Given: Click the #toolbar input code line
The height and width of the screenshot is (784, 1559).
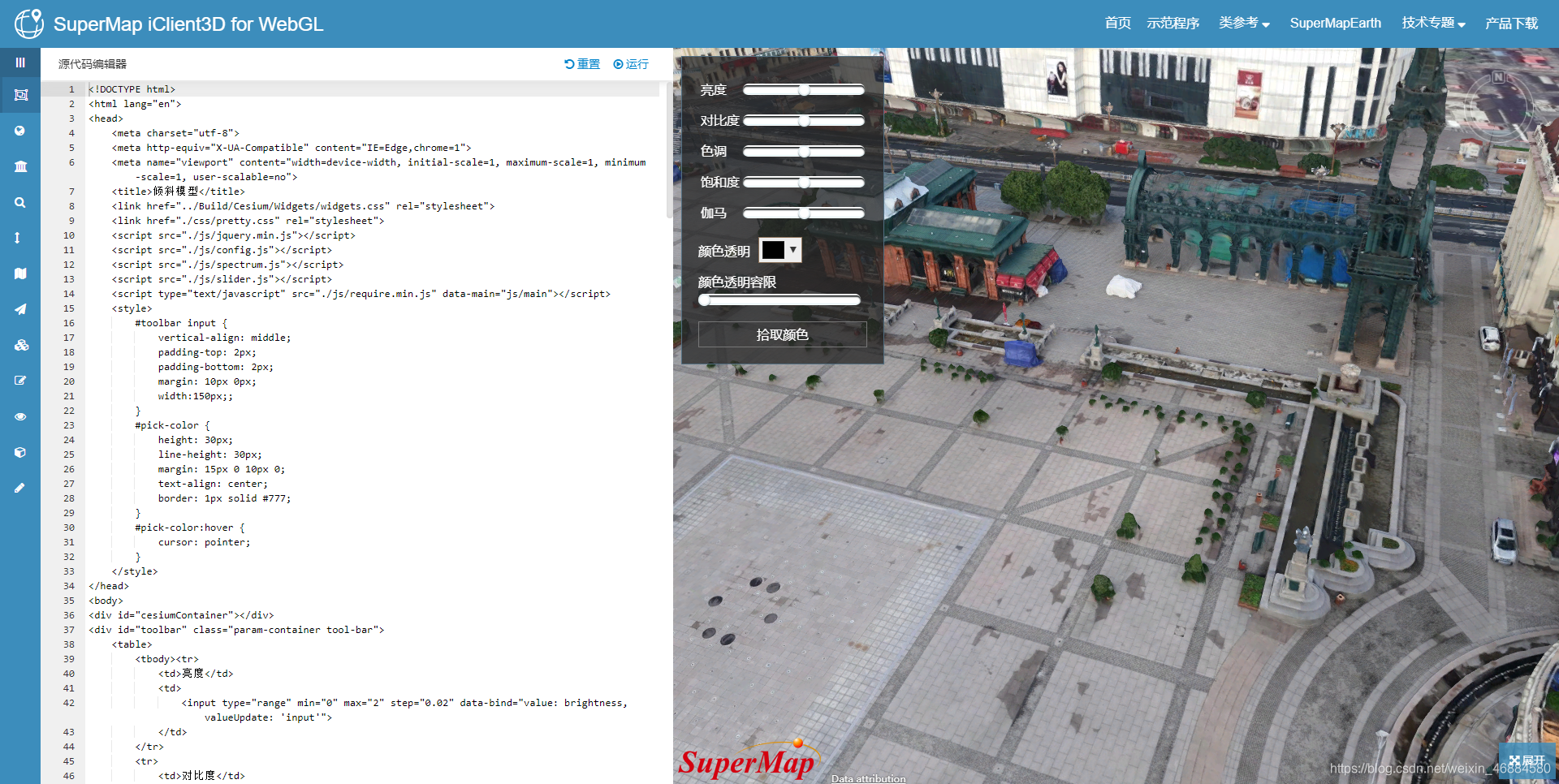Looking at the screenshot, I should coord(181,323).
